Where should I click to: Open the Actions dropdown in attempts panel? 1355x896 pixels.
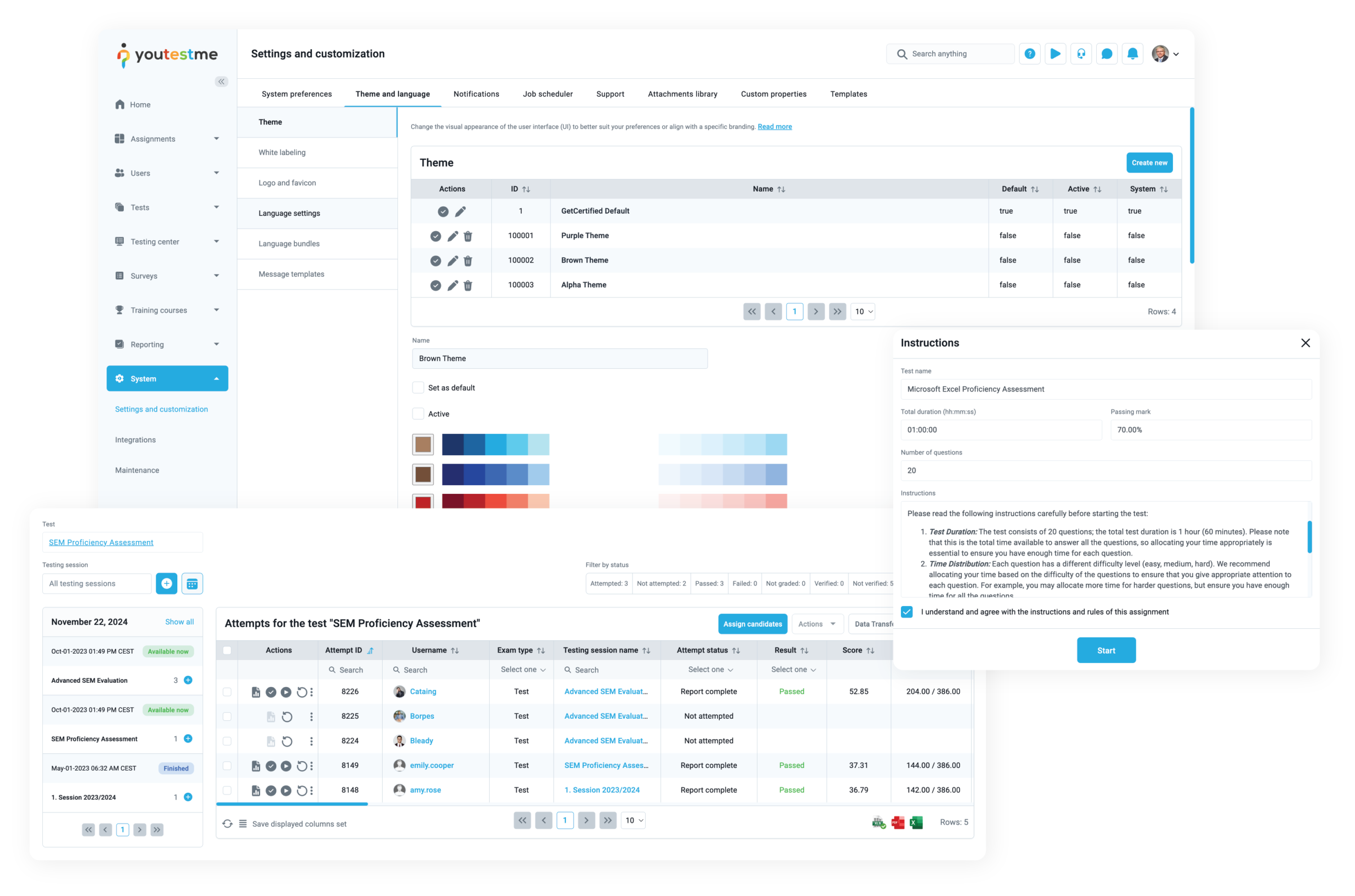click(x=817, y=624)
